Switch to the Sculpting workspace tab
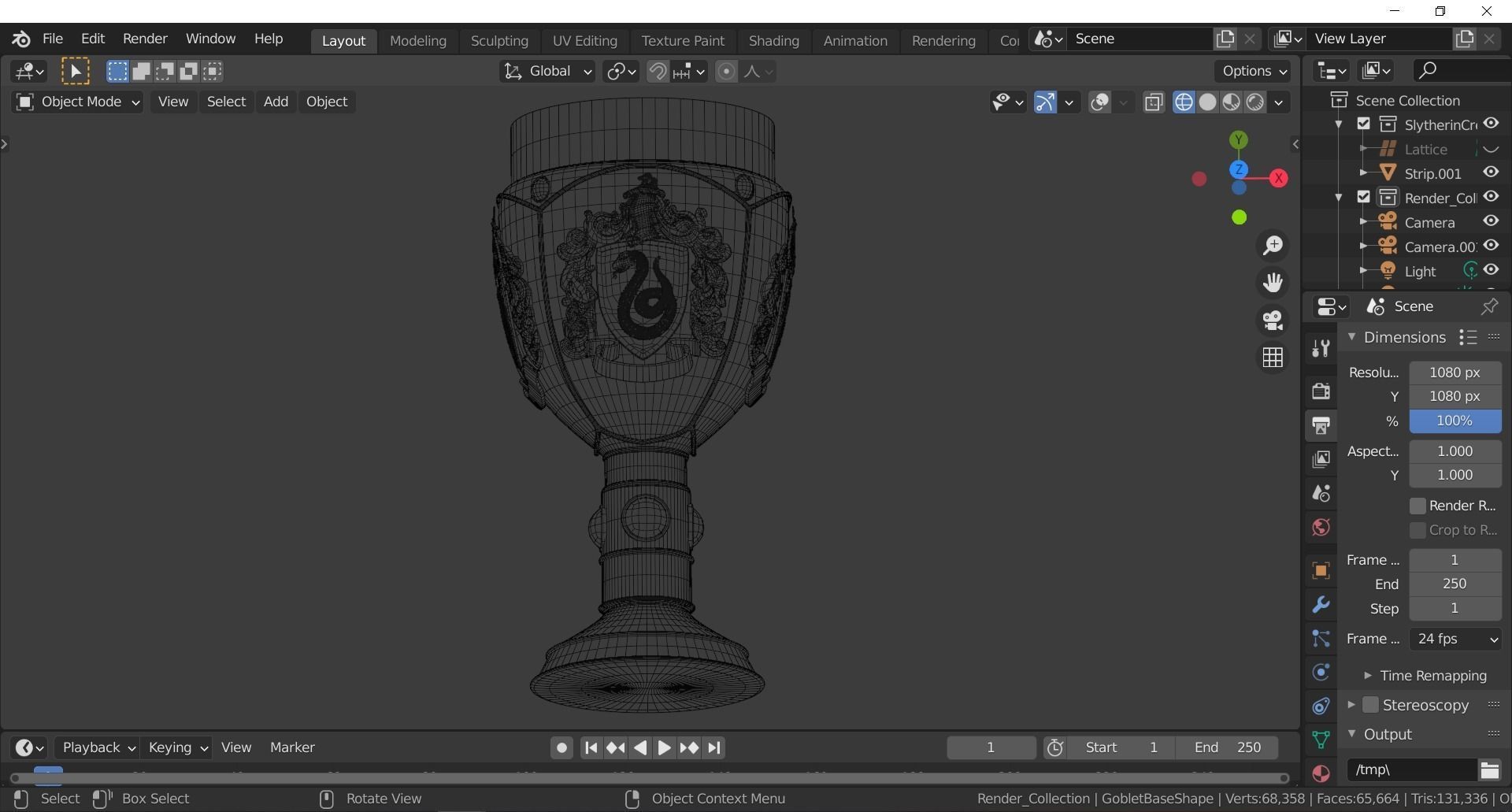 pyautogui.click(x=499, y=41)
